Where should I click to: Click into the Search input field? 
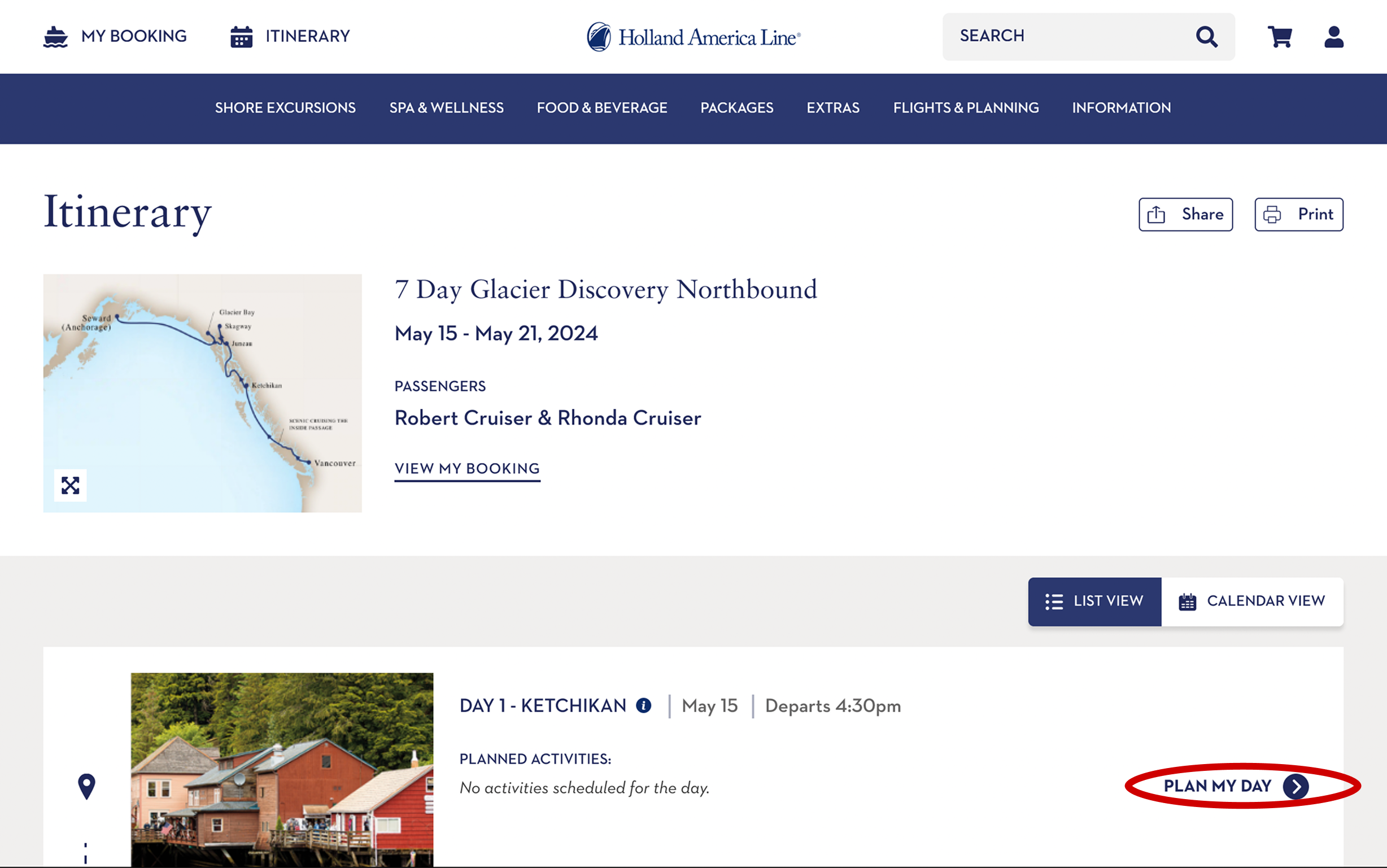[x=1068, y=36]
